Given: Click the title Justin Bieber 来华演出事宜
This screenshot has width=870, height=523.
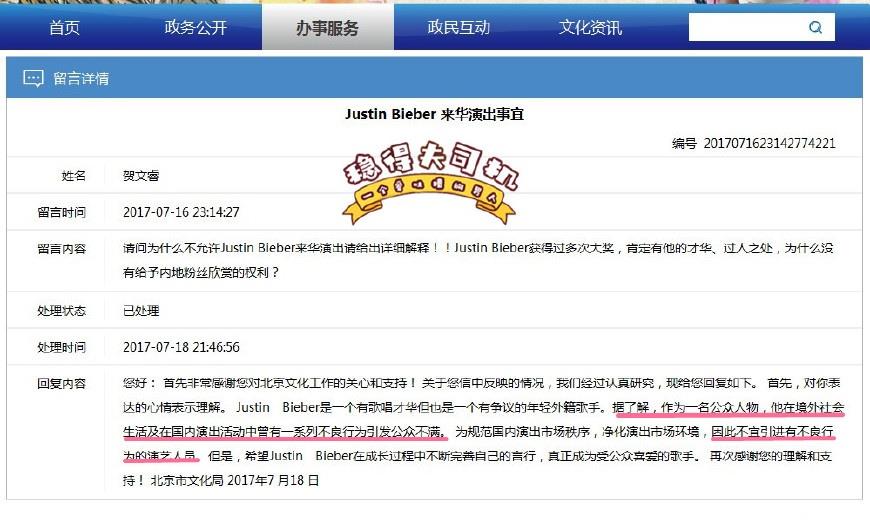Looking at the screenshot, I should [434, 114].
